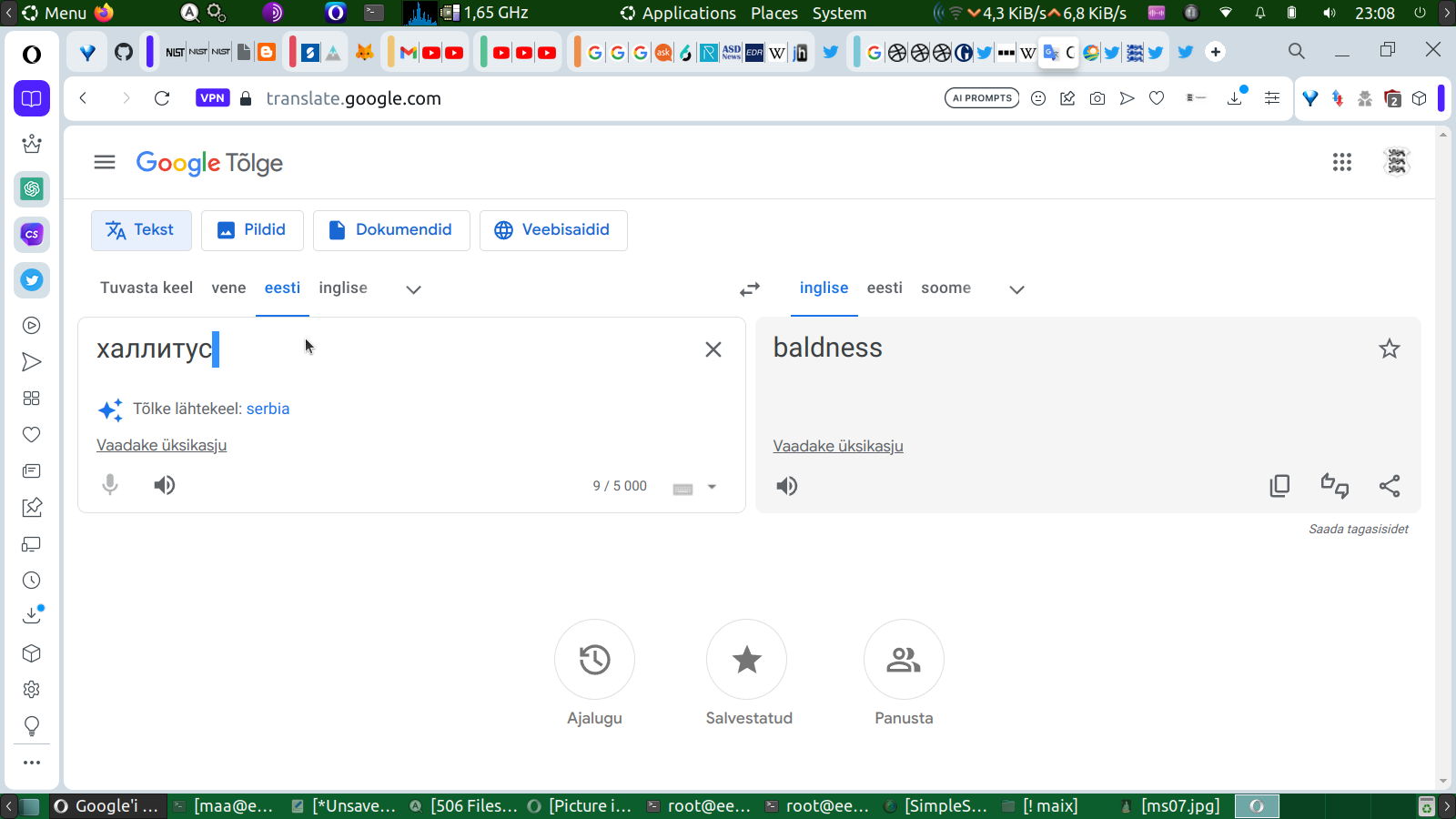Viewport: 1456px width, 819px height.
Task: Switch to the [ms07.jpg] taskbar window
Action: point(1171,806)
